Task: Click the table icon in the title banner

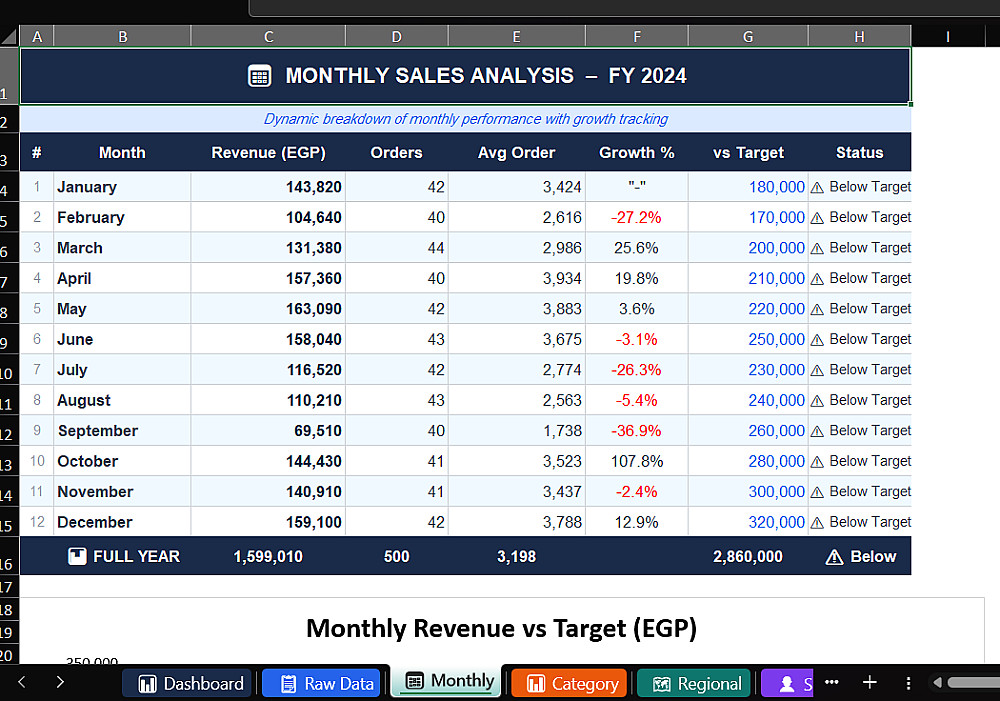Action: click(259, 76)
